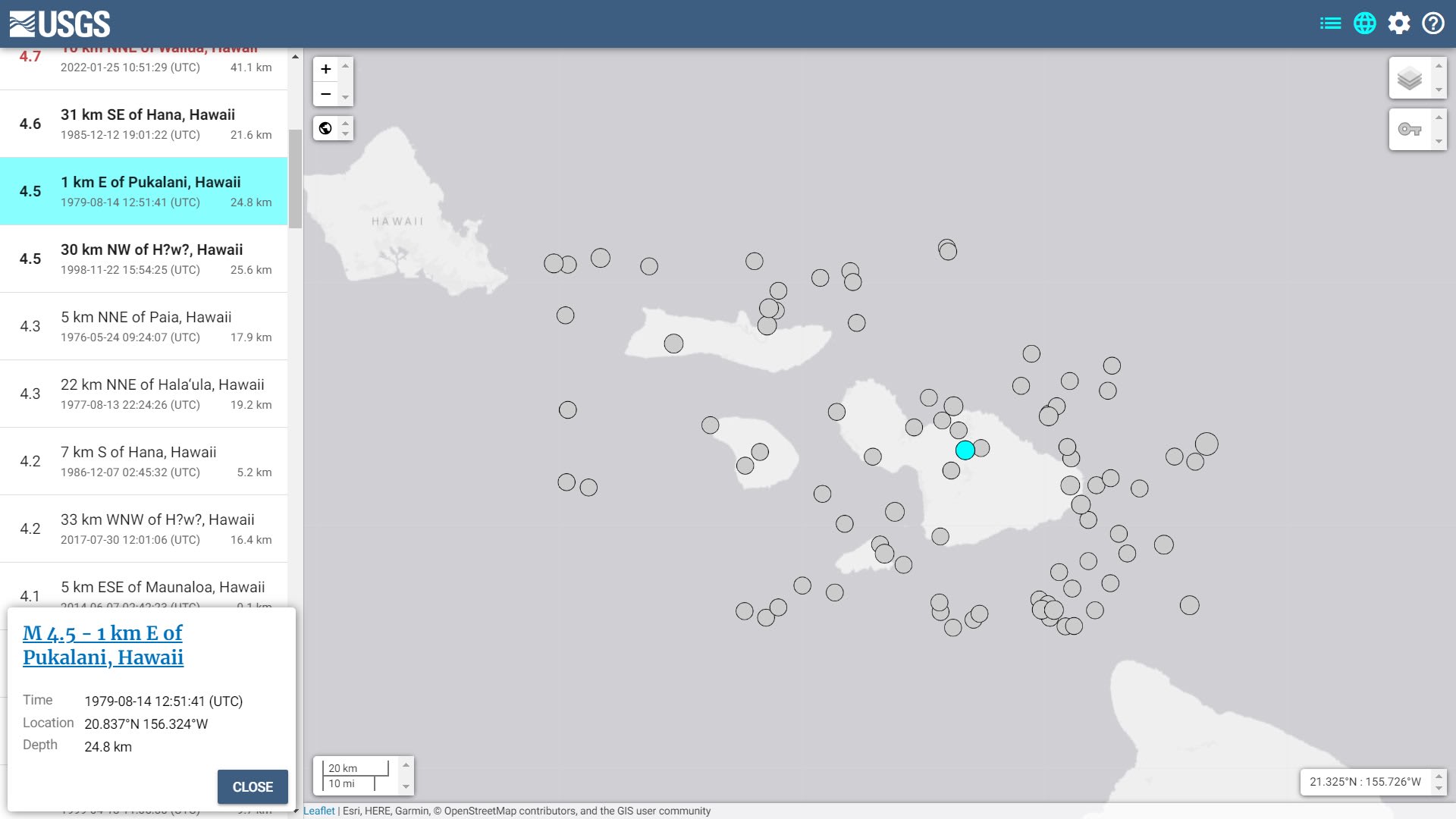Screen dimensions: 1456x819
Task: Open the map legend key icon
Action: coord(1410,129)
